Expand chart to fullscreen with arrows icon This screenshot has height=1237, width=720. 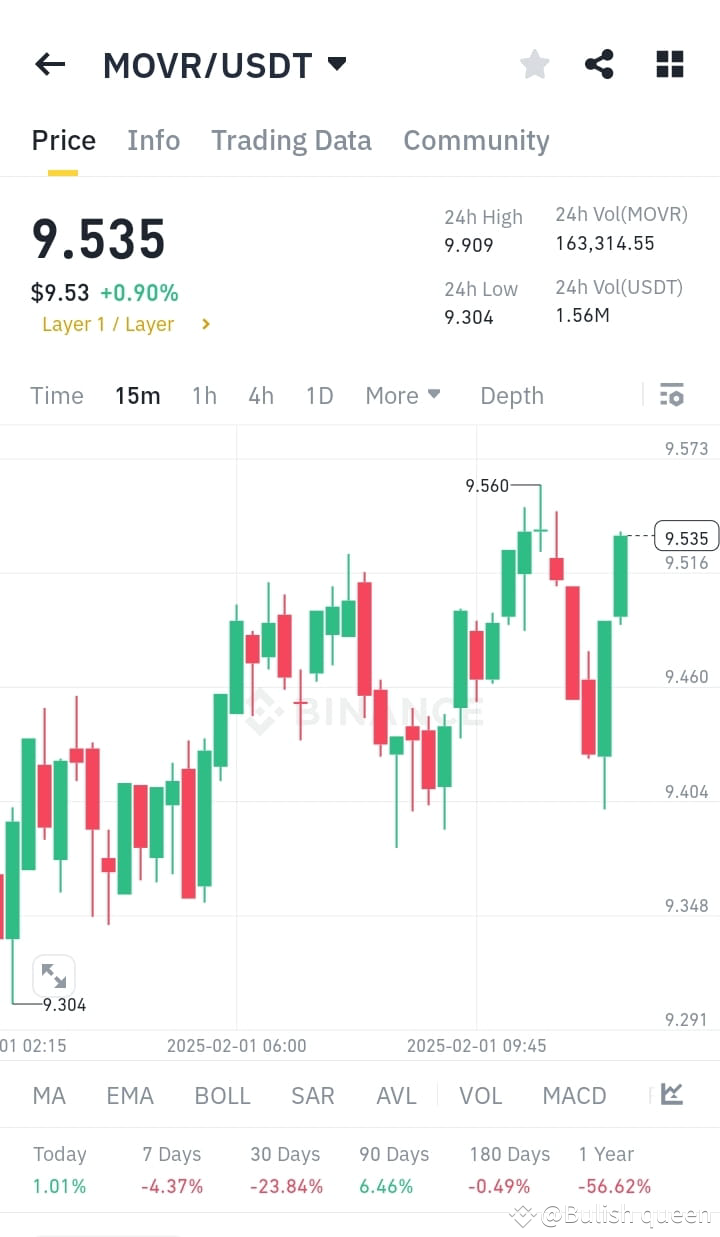(x=53, y=975)
